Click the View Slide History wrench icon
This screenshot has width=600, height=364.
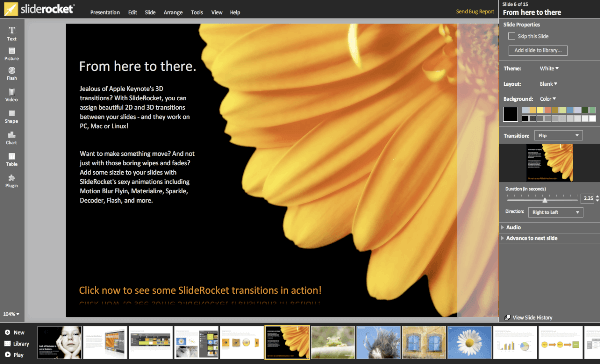pyautogui.click(x=507, y=317)
